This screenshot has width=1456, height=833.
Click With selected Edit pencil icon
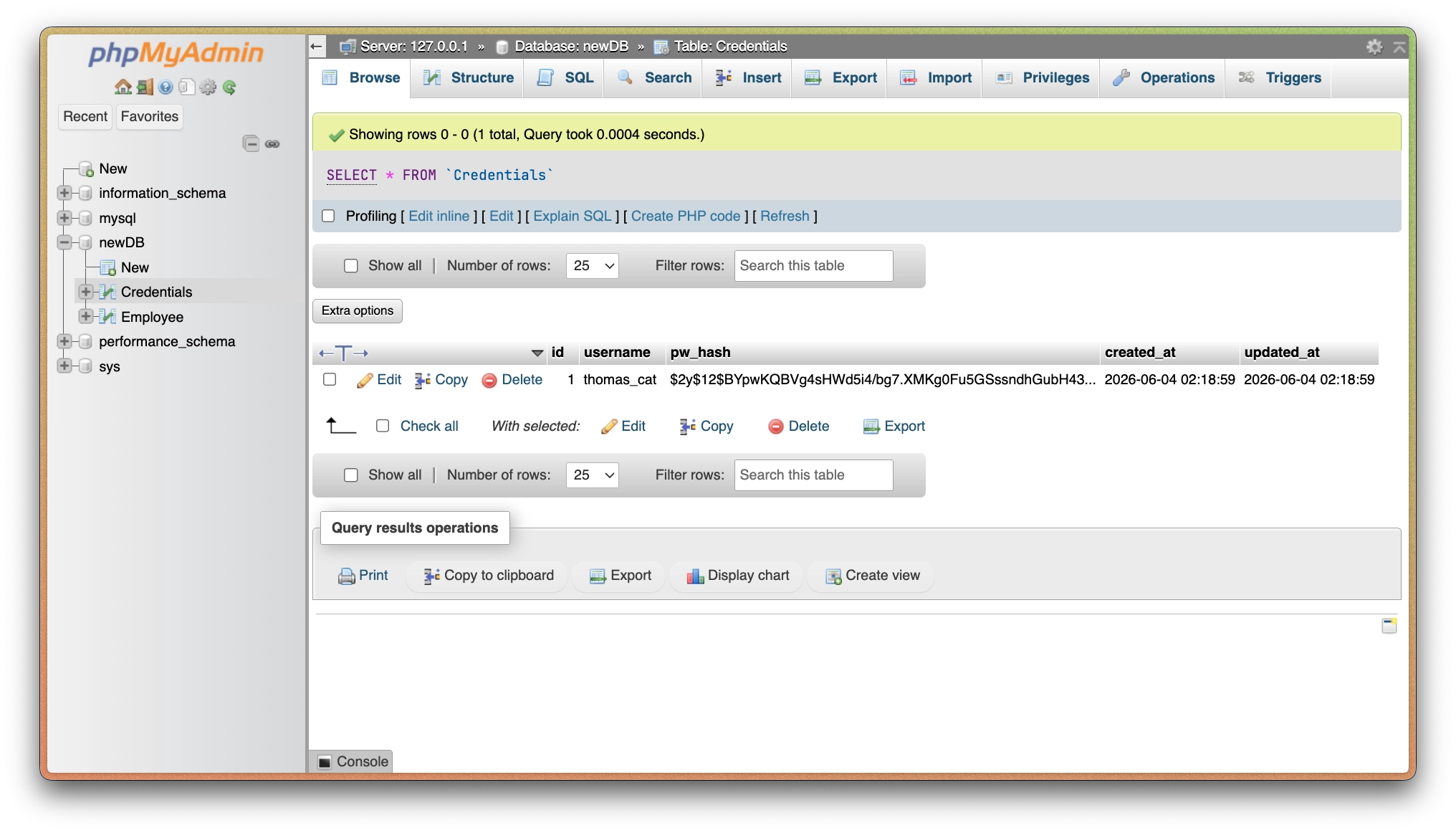click(609, 427)
